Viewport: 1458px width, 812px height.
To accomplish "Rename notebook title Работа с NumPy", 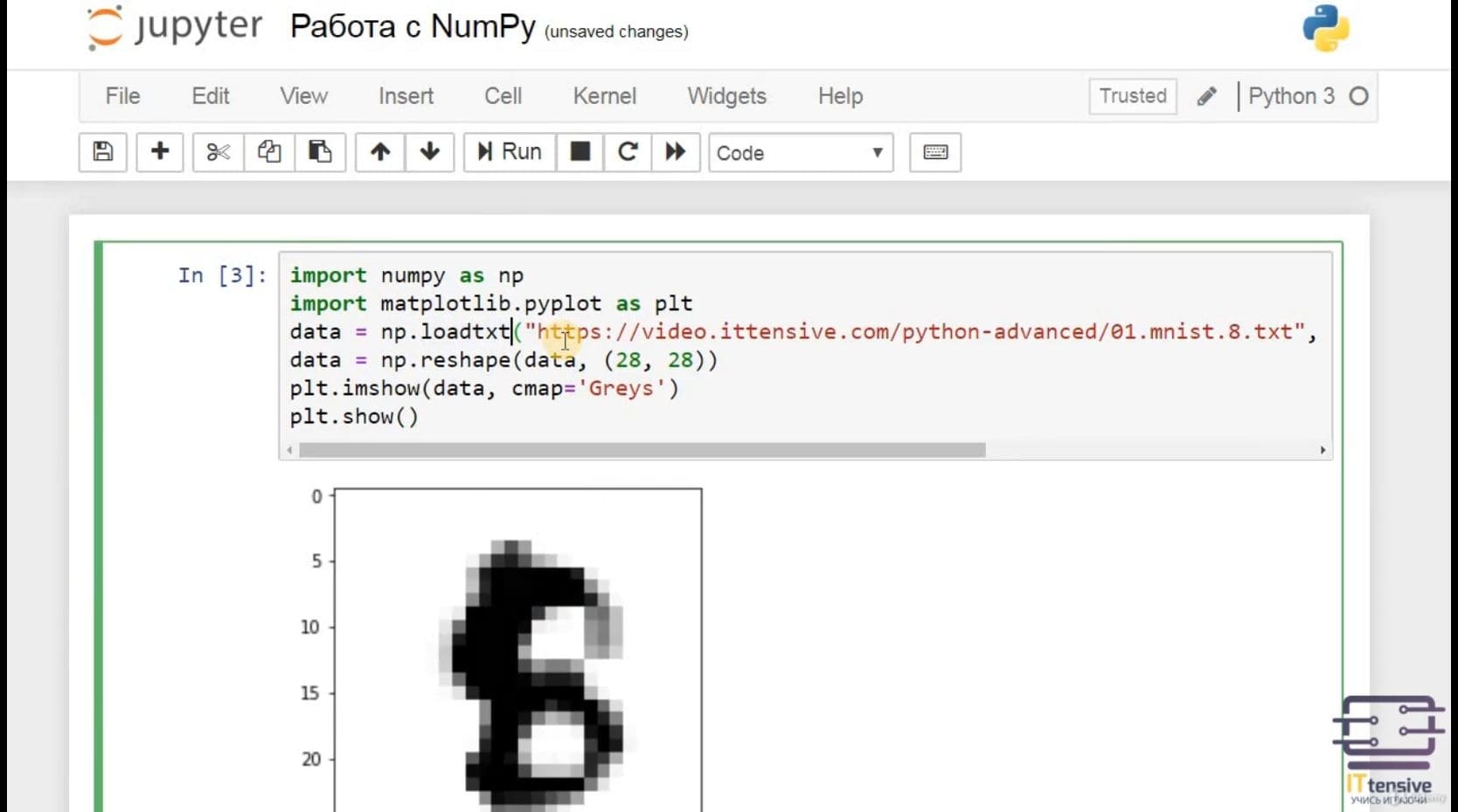I will coord(413,26).
